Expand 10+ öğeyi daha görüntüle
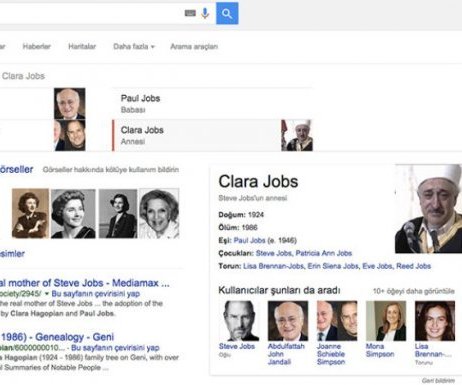The height and width of the screenshot is (385, 462). (413, 291)
